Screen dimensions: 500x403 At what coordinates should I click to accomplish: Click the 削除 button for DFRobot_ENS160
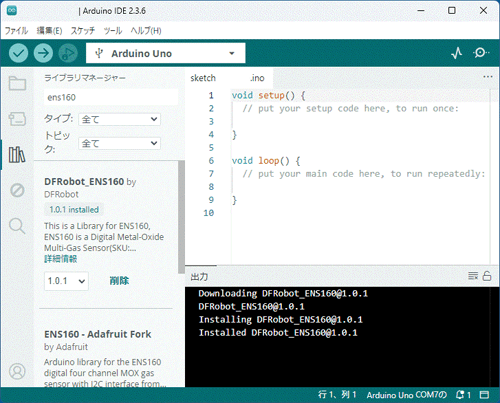(119, 281)
